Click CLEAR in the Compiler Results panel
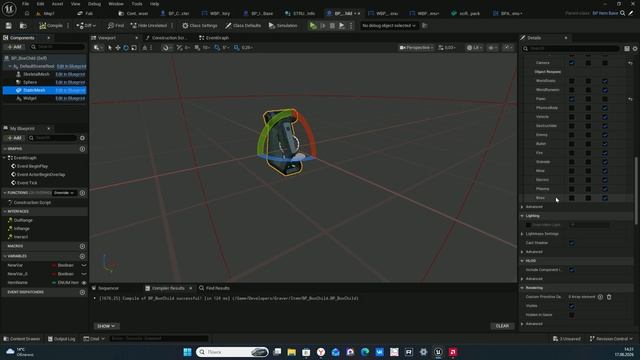640x360 pixels. coord(502,326)
